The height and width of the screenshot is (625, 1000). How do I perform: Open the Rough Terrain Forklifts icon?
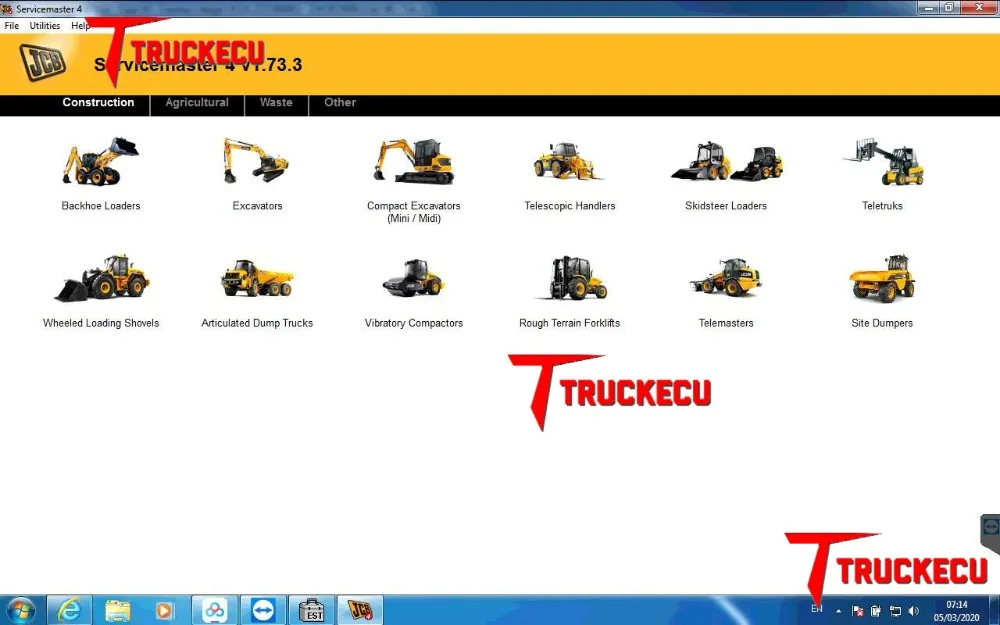(x=570, y=278)
